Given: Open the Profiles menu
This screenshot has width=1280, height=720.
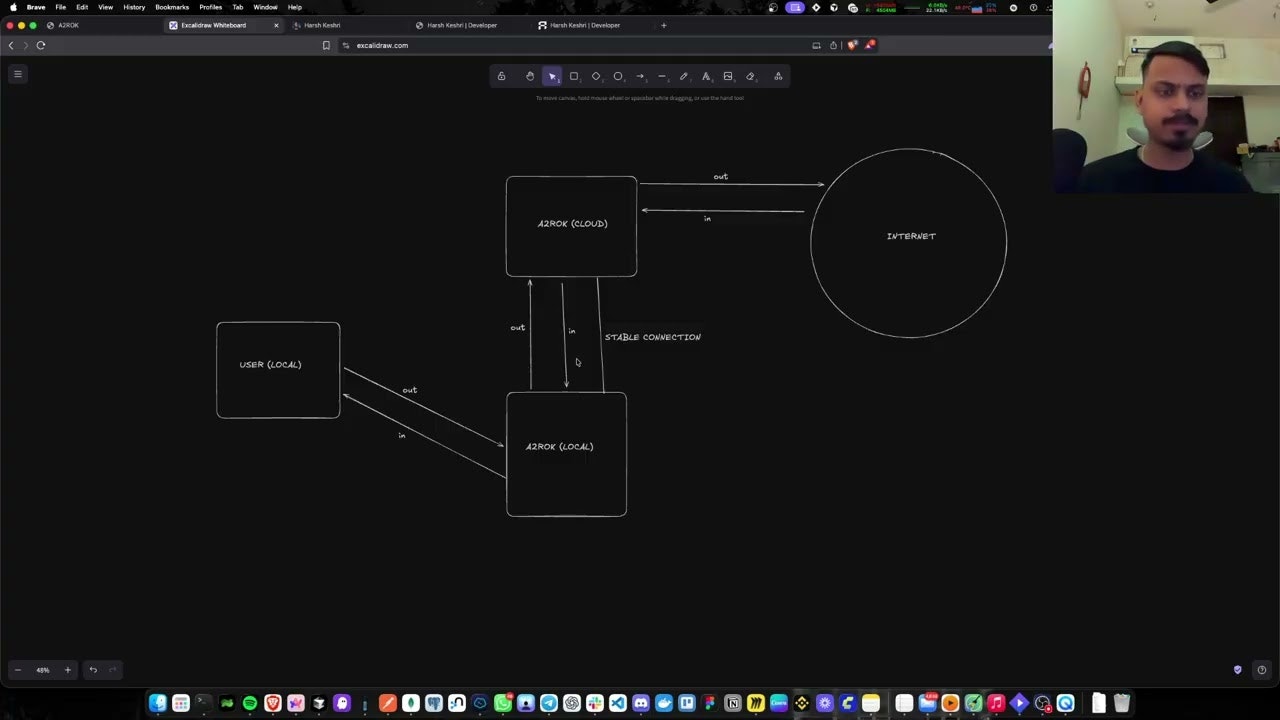Looking at the screenshot, I should pyautogui.click(x=210, y=7).
